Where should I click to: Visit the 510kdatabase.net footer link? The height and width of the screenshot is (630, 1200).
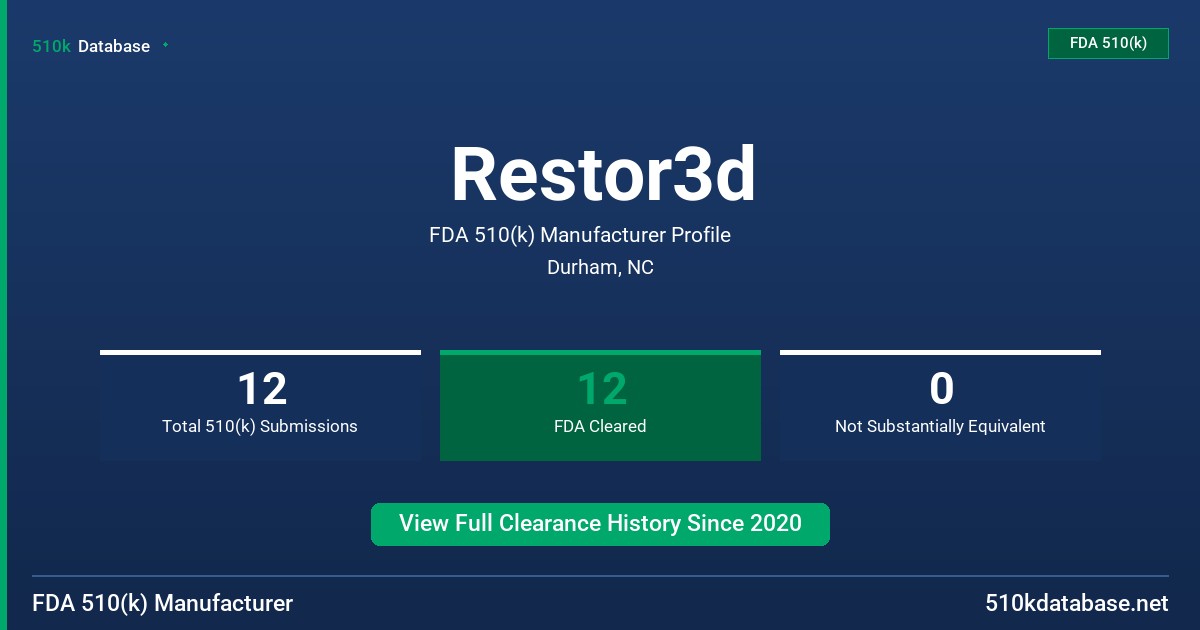coord(1077,604)
